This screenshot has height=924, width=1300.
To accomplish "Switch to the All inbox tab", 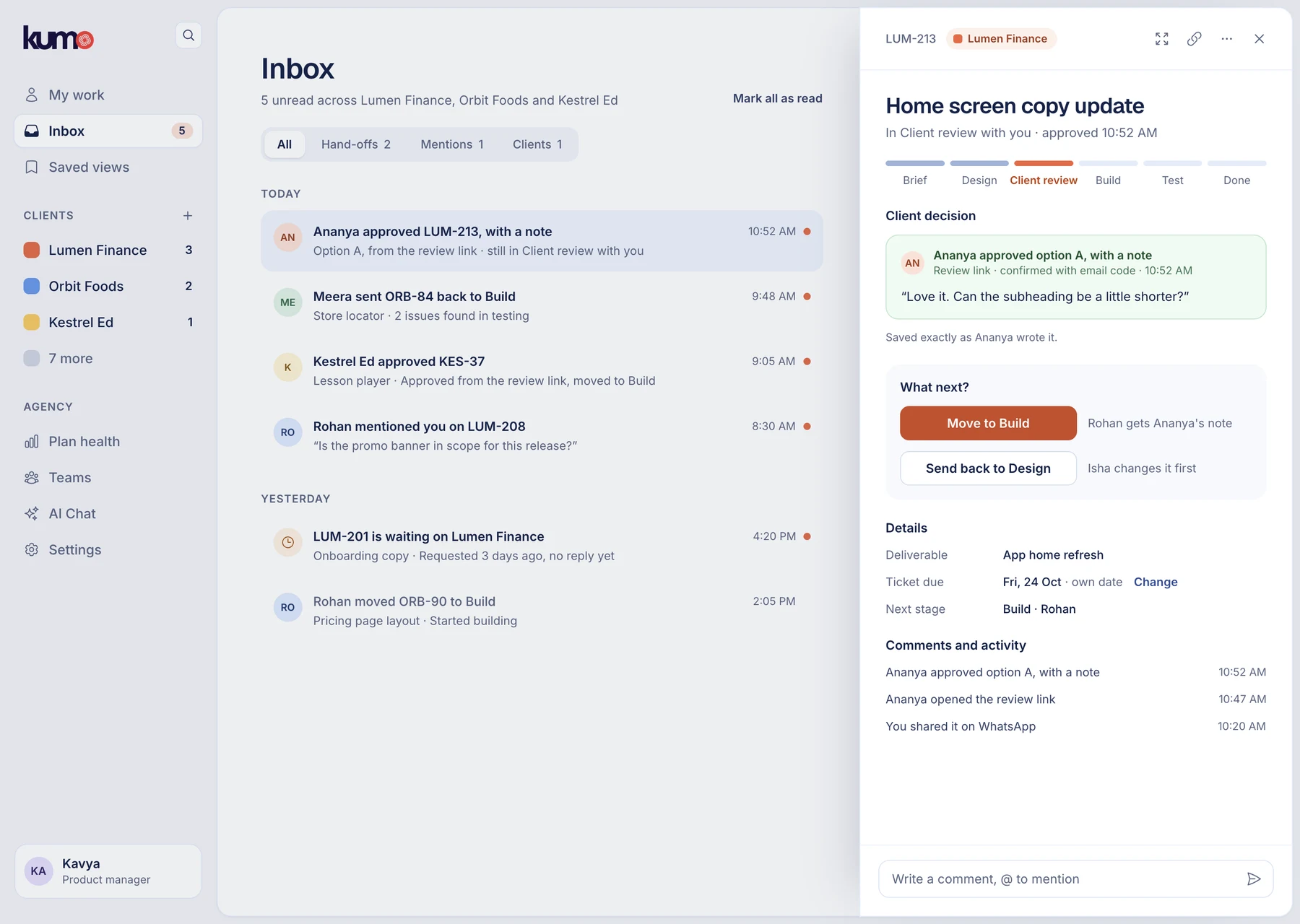I will point(285,144).
